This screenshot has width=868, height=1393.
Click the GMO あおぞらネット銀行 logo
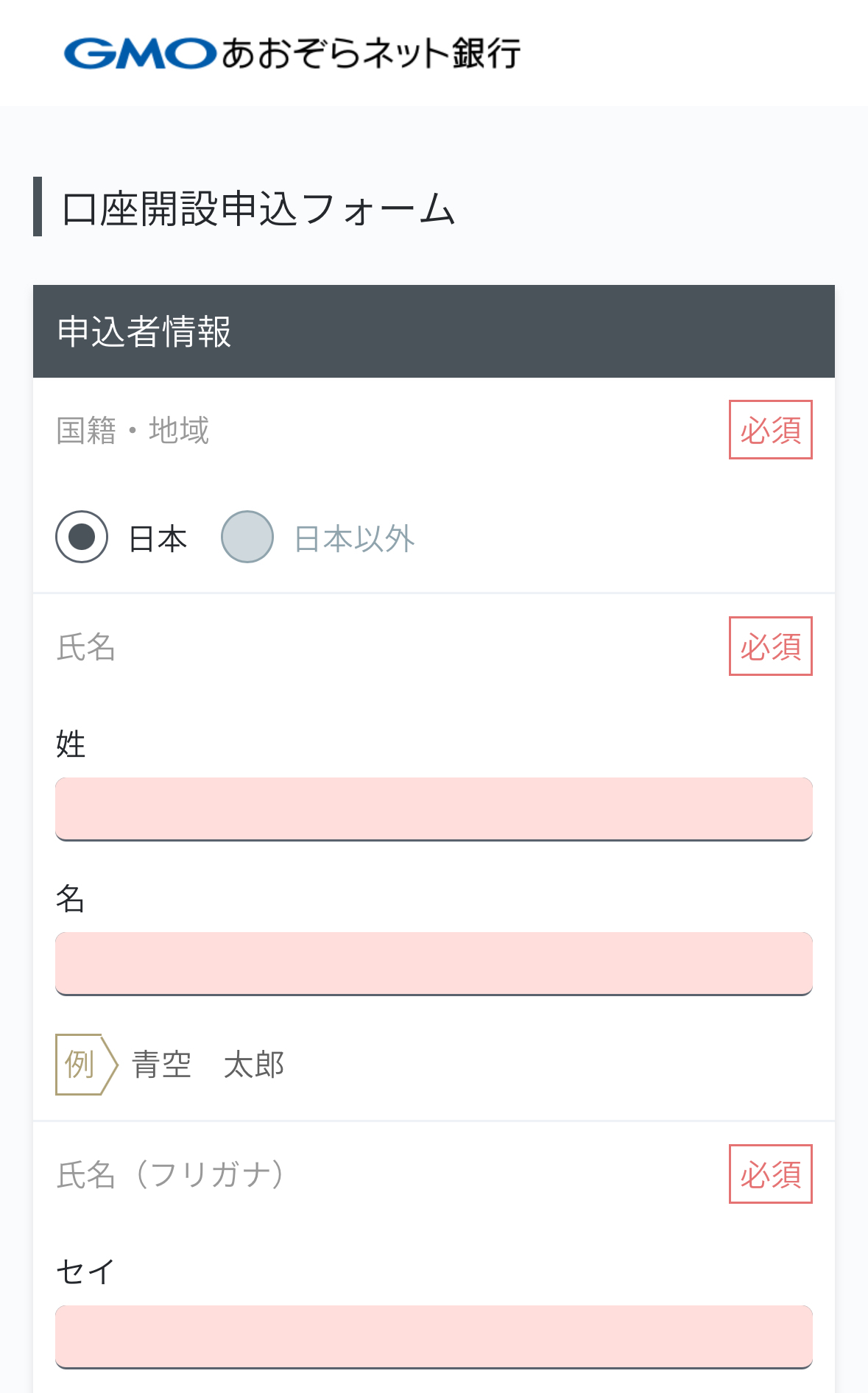[x=292, y=54]
